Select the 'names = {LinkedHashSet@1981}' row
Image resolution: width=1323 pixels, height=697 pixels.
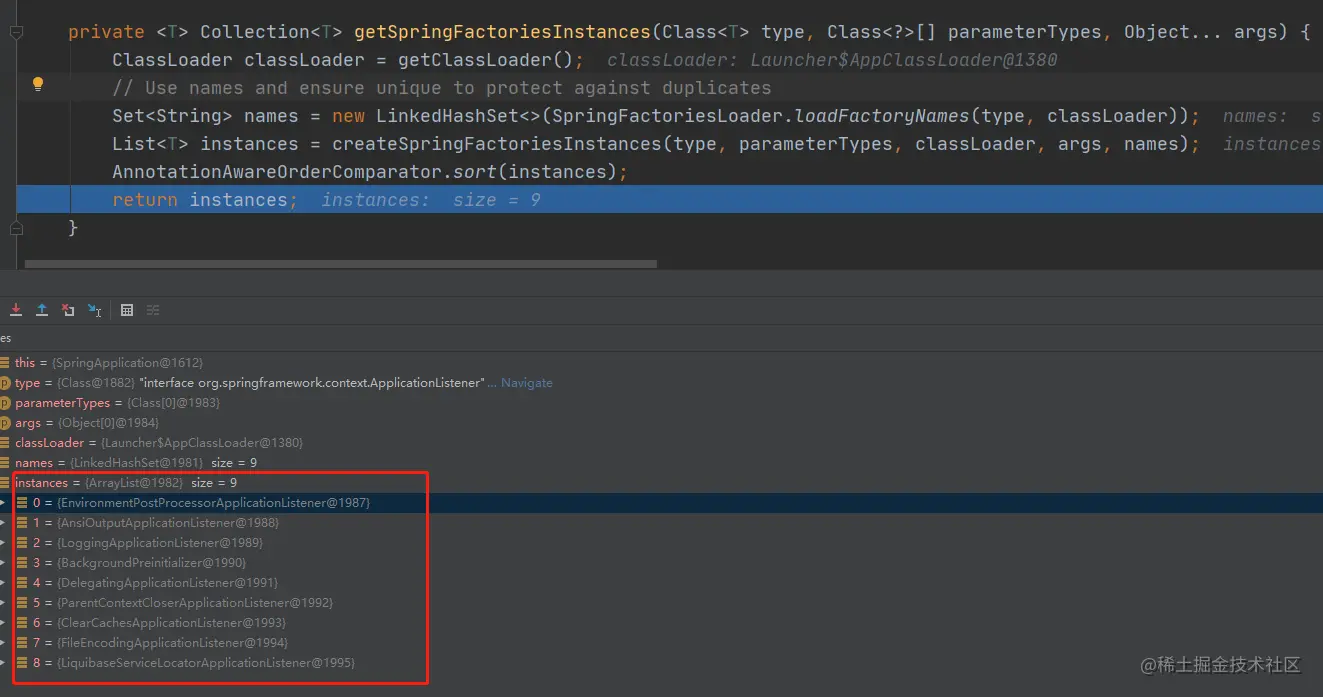pyautogui.click(x=661, y=463)
